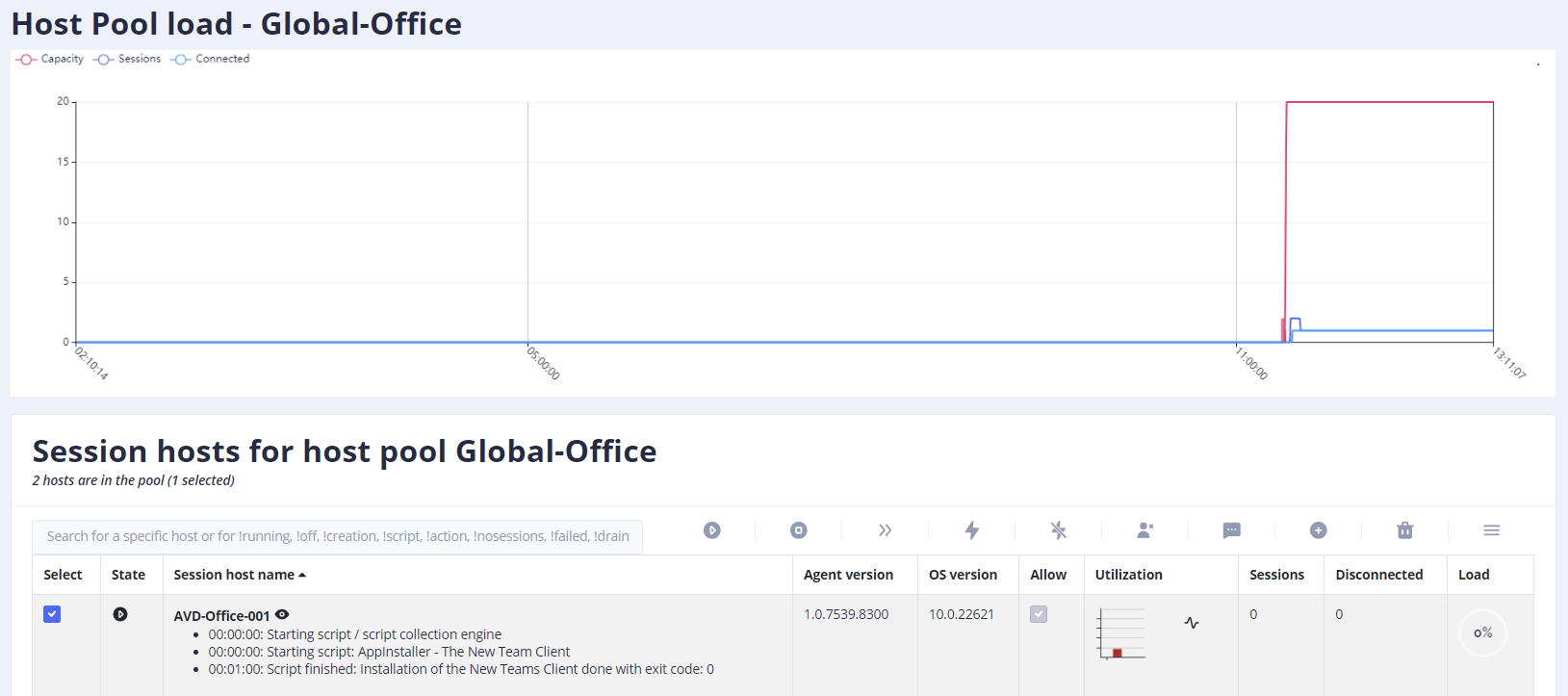This screenshot has width=1568, height=696.
Task: Click the start hosts play icon
Action: pos(712,530)
